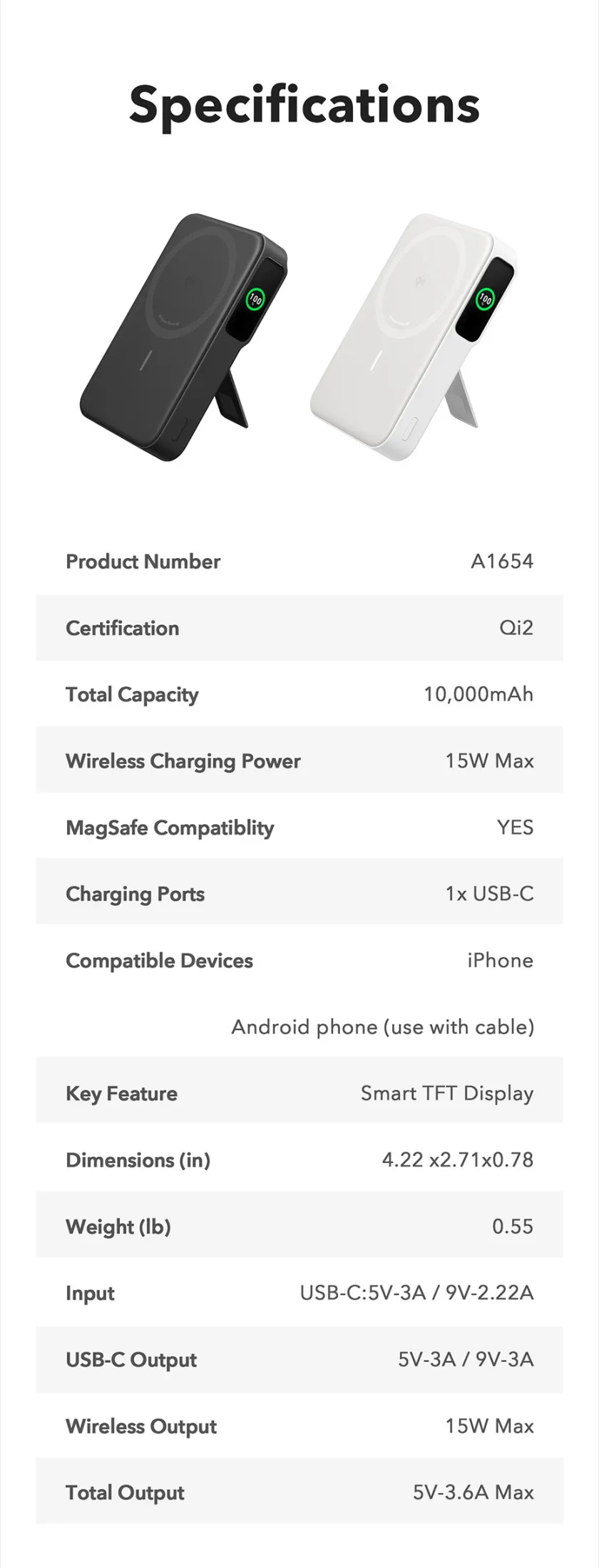Click the 10,000mAh capacity value

[478, 694]
